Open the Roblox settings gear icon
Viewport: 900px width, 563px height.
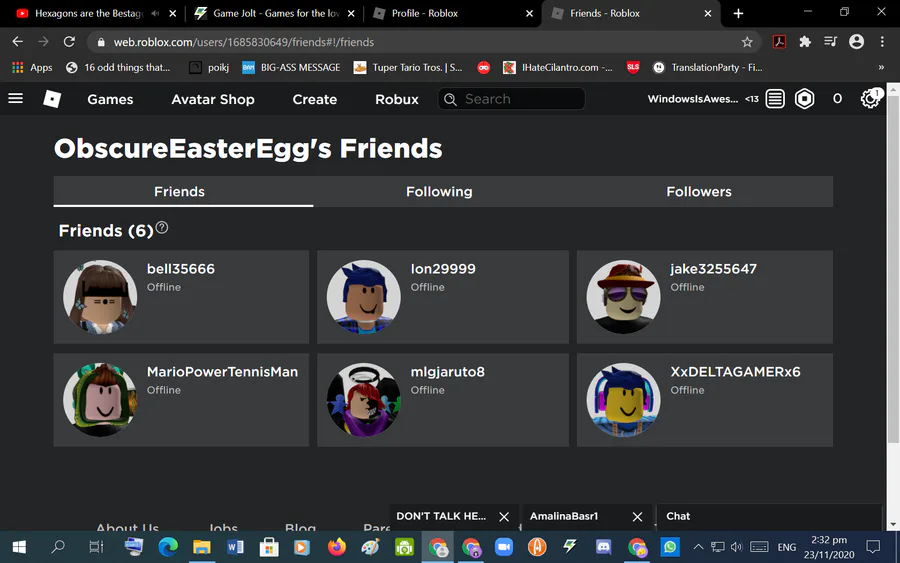point(870,99)
